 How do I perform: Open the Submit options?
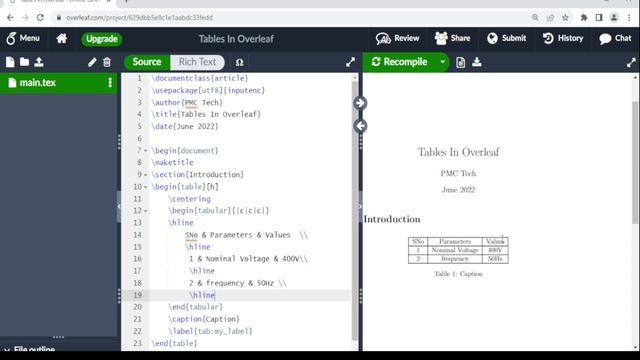tap(506, 38)
